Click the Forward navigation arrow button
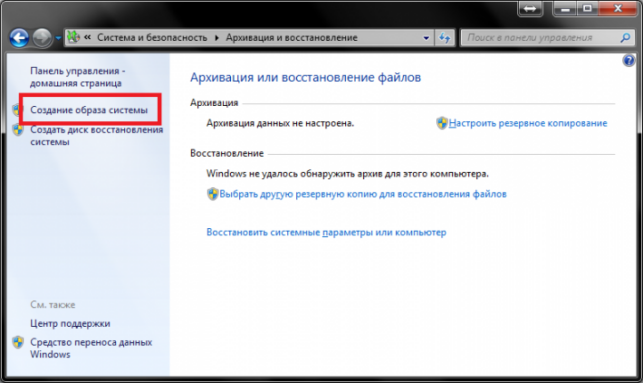 click(x=42, y=38)
